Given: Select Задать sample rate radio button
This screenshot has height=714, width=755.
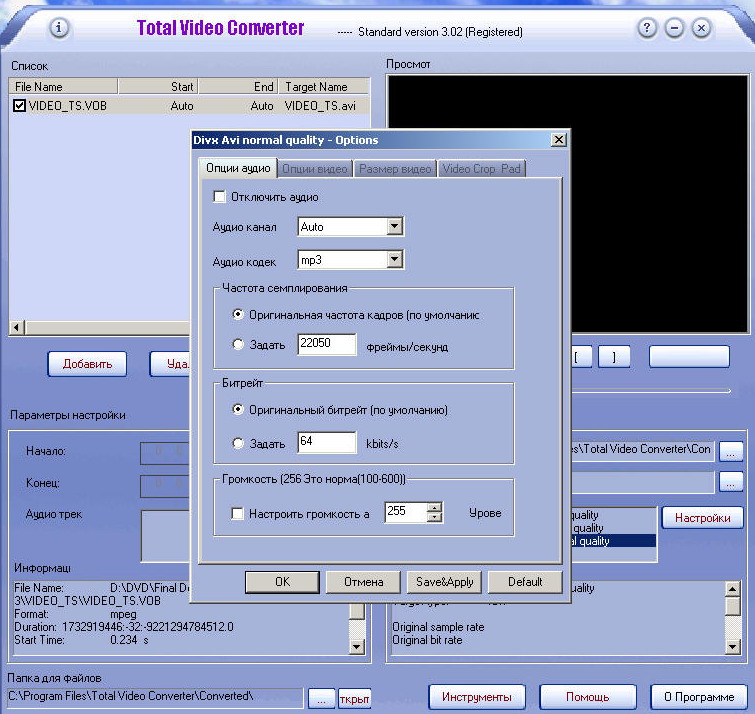Looking at the screenshot, I should (238, 344).
